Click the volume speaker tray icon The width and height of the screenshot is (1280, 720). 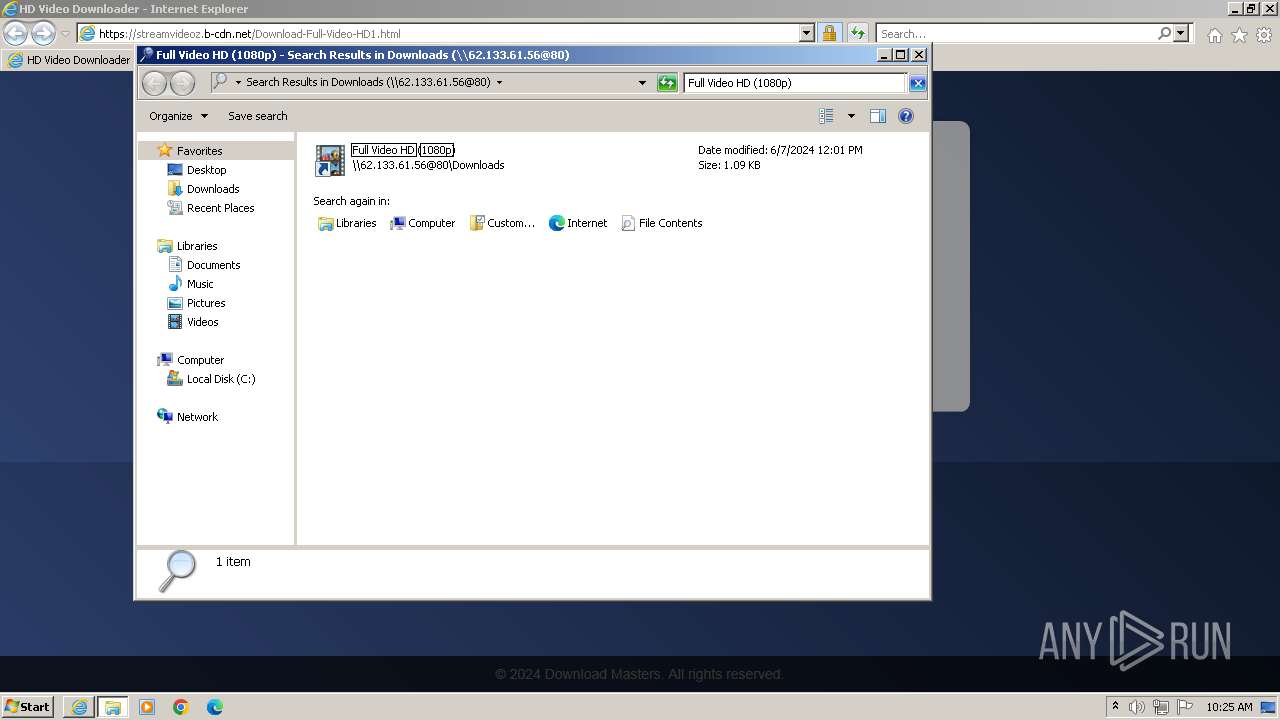(x=1138, y=707)
